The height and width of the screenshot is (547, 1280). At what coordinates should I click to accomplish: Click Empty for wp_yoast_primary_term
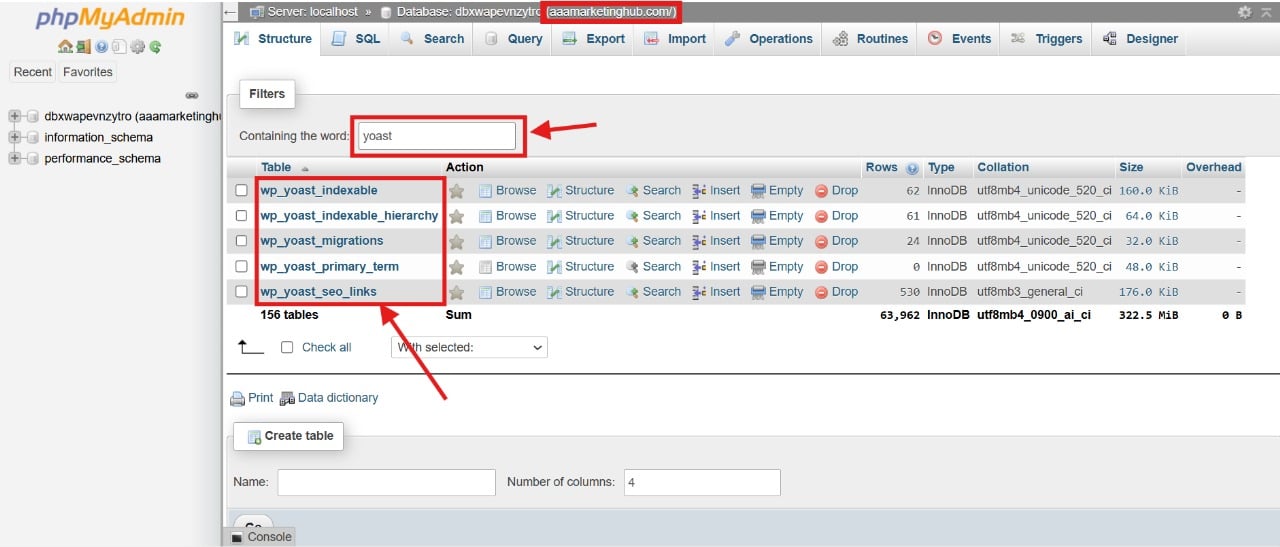tap(777, 267)
